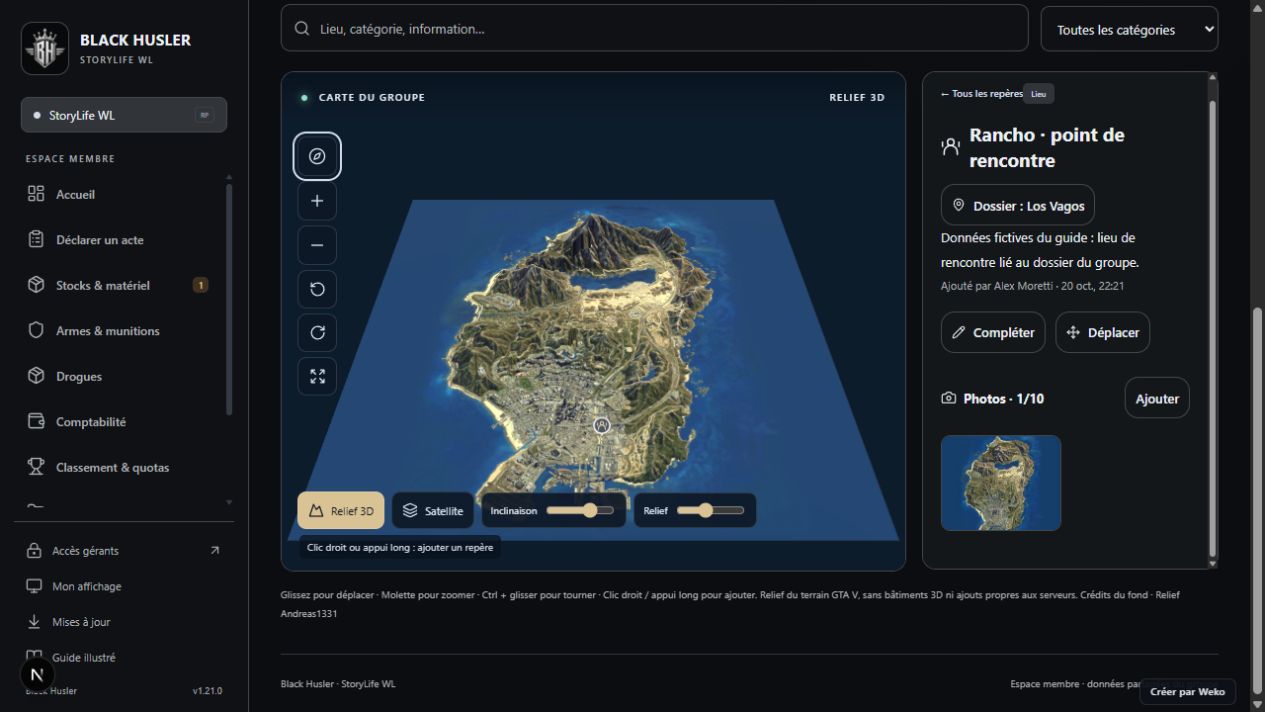
Task: Rotate map counterclockwise
Action: pos(317,289)
